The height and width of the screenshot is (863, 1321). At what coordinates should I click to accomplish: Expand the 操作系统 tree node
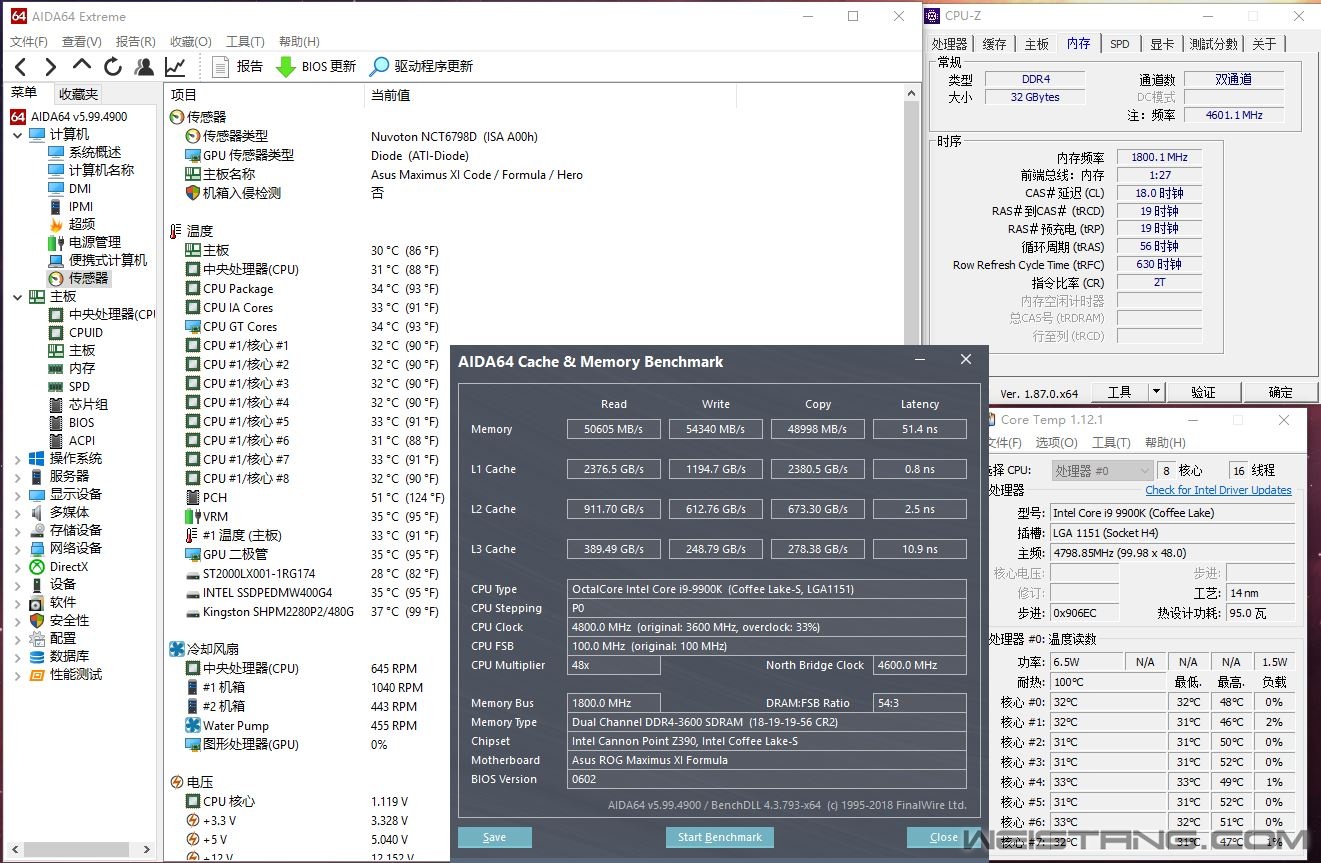click(x=18, y=458)
